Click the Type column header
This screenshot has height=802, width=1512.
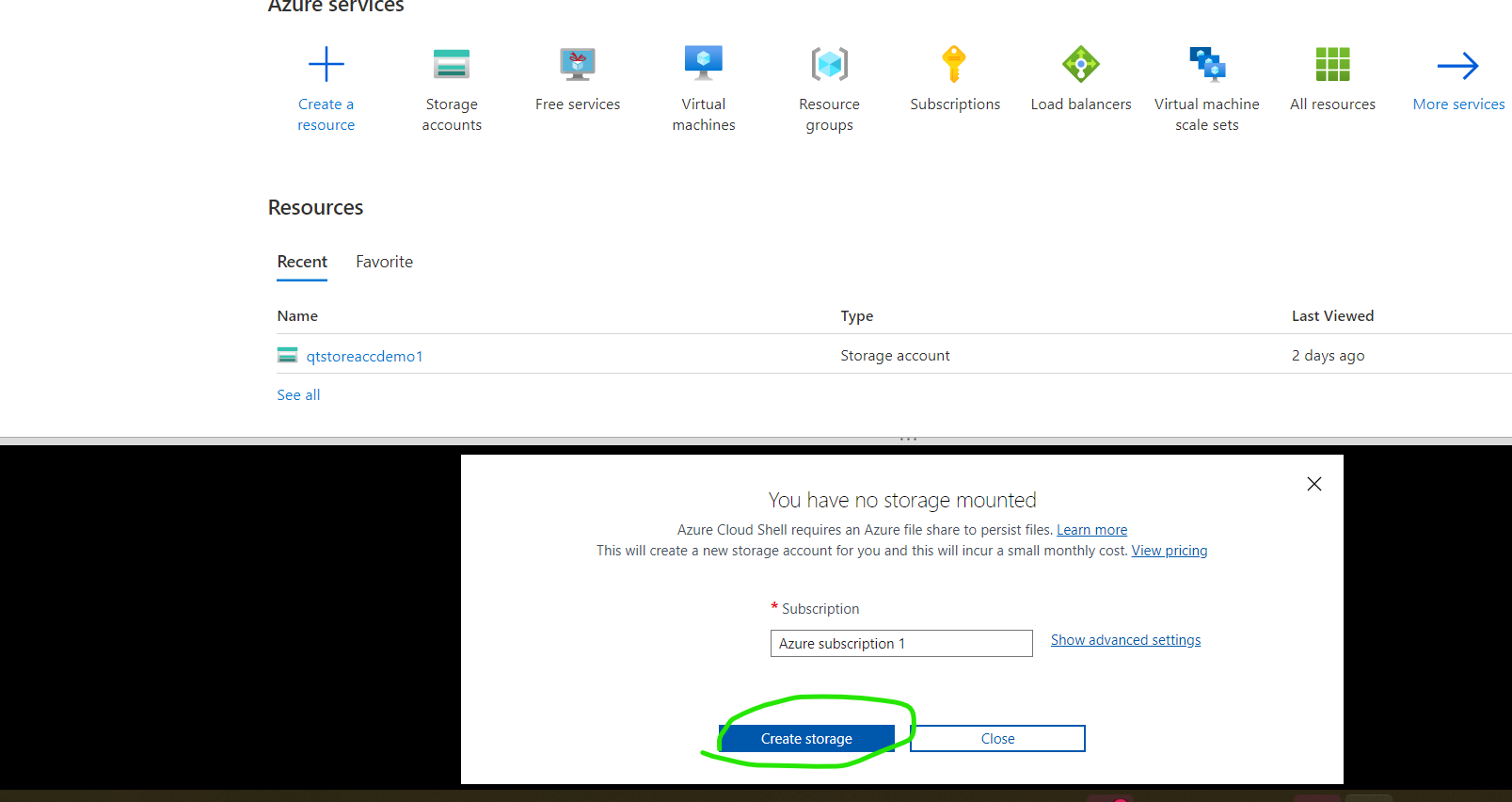click(857, 316)
